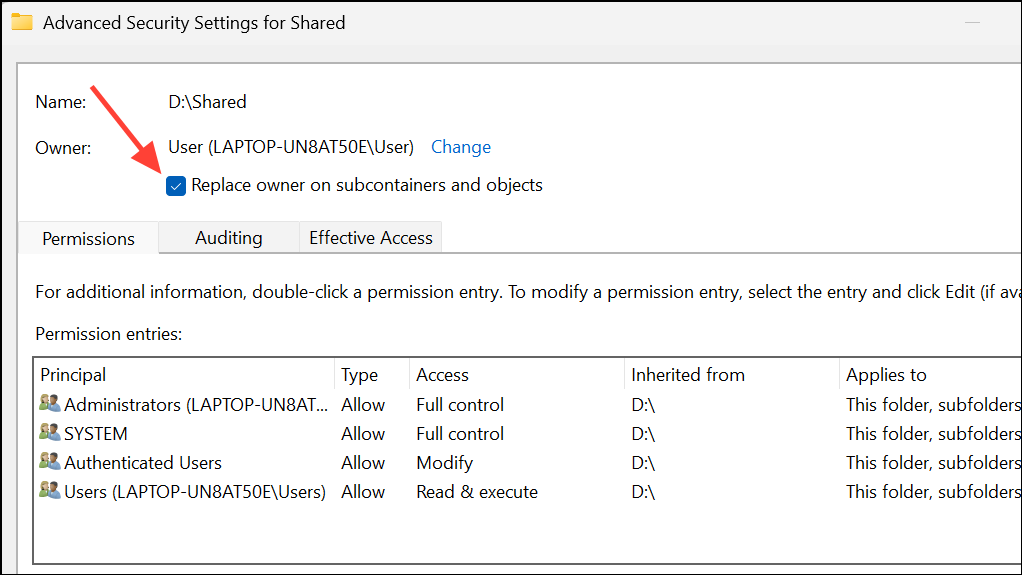Click the folder icon in the title bar
Screen dimensions: 1022x575
(22, 22)
